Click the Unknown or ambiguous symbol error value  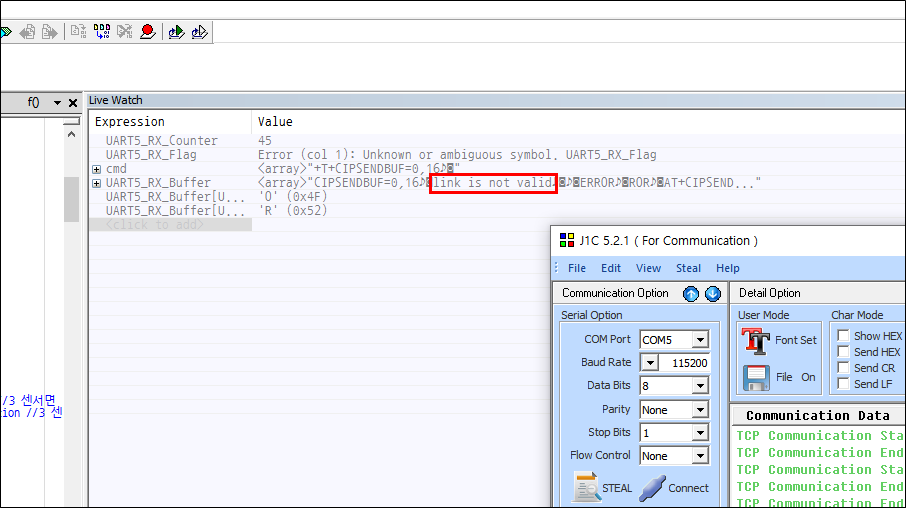[x=457, y=155]
